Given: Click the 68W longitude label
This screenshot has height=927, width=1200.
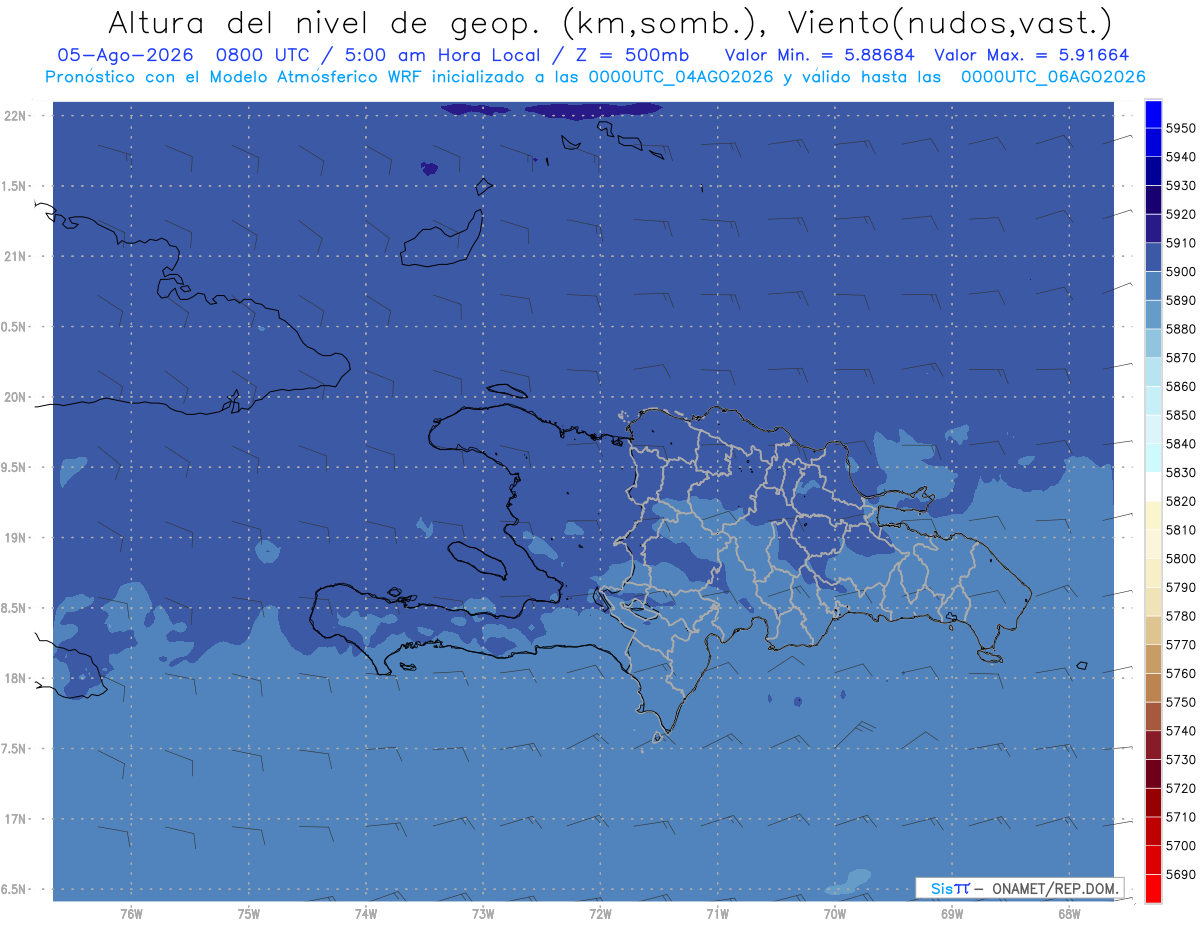Looking at the screenshot, I should click(x=1069, y=913).
